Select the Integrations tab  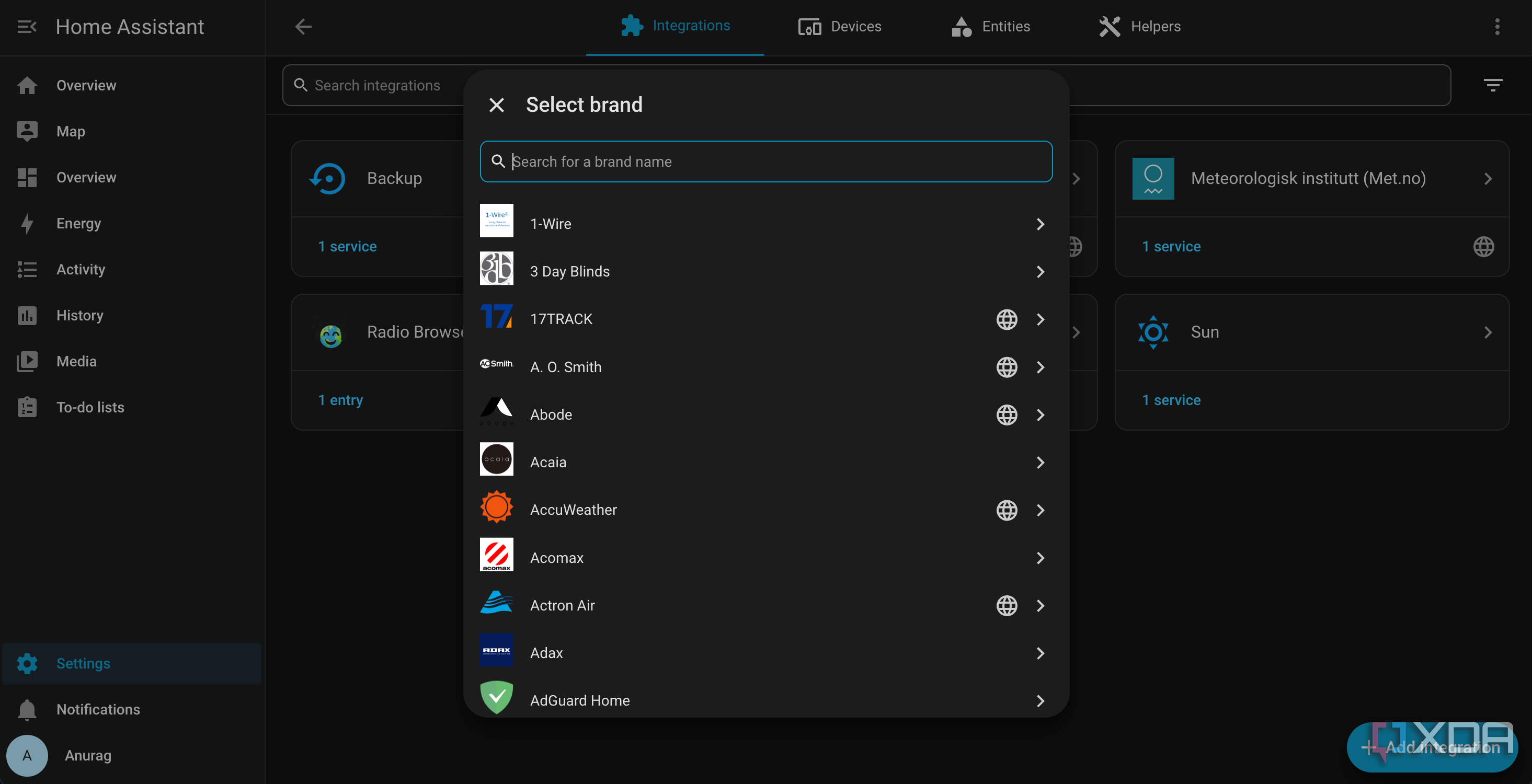click(x=674, y=27)
